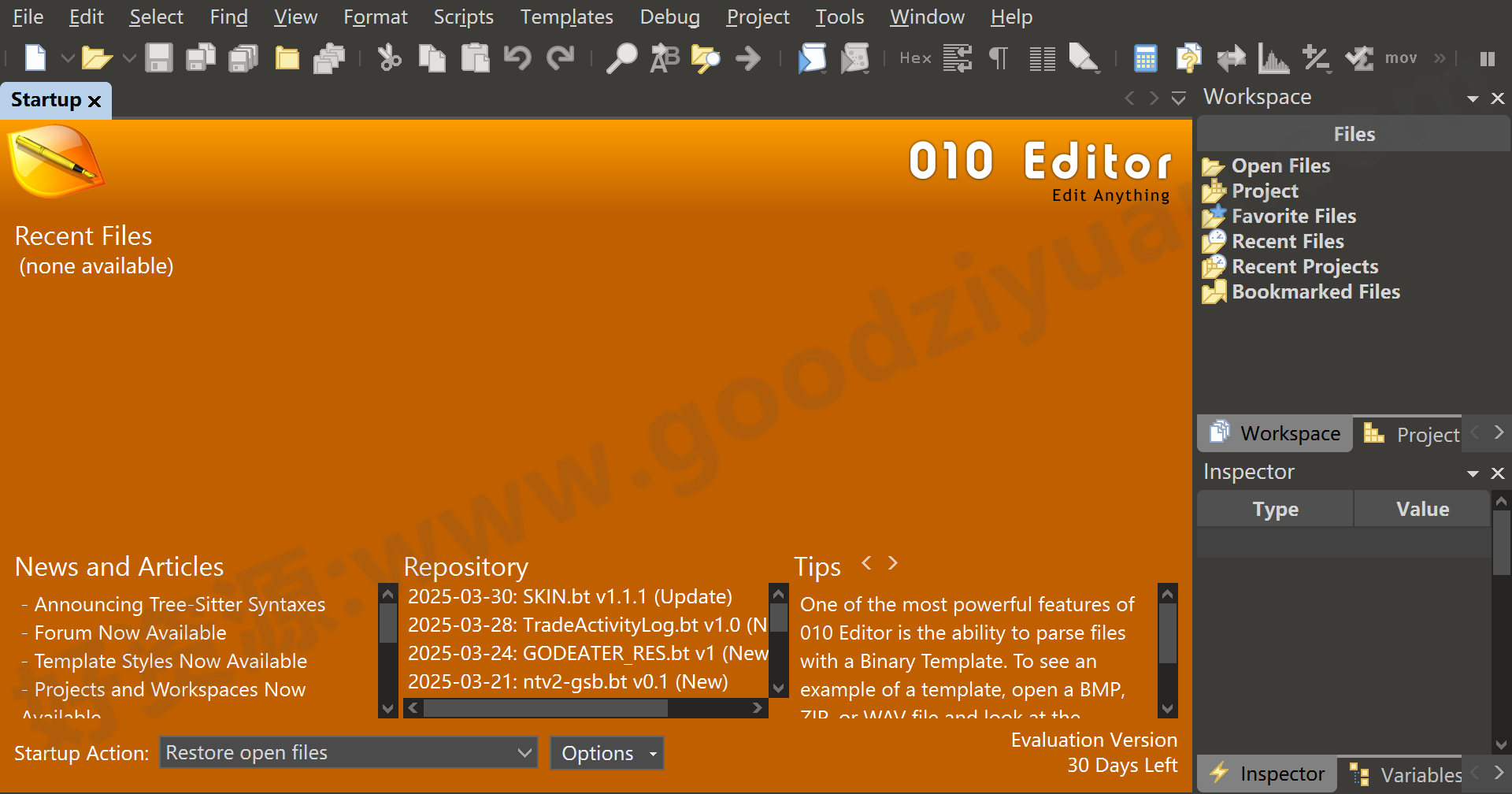Toggle whitespace display with paragraph icon
This screenshot has height=794, width=1512.
(x=998, y=58)
